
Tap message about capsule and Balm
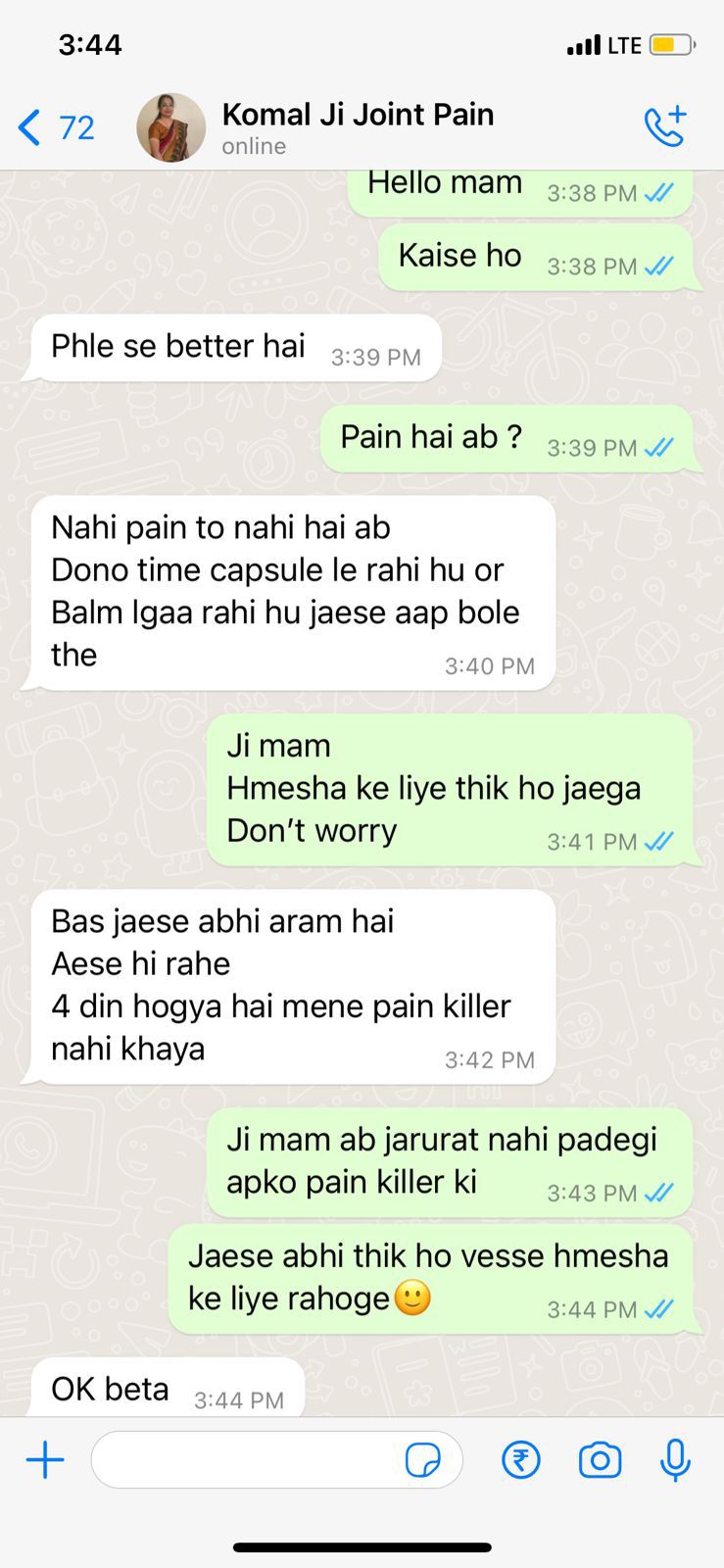291,593
